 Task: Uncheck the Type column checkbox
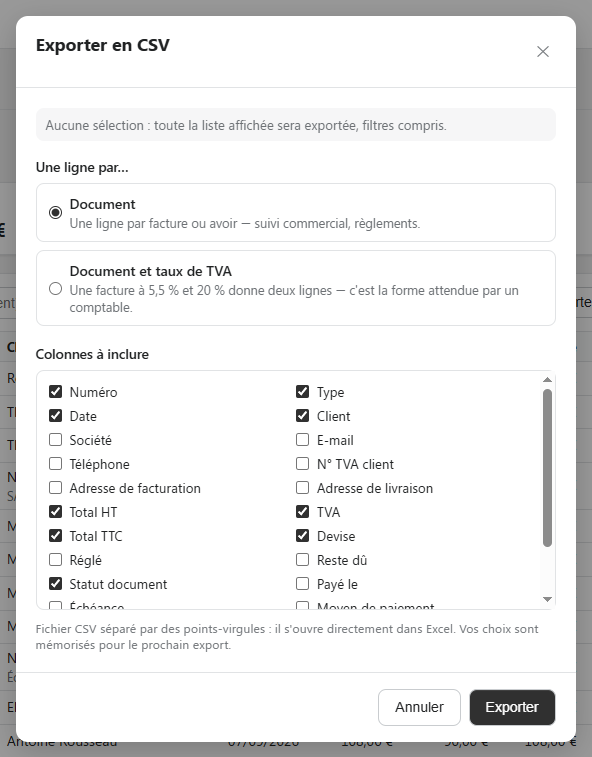coord(302,392)
